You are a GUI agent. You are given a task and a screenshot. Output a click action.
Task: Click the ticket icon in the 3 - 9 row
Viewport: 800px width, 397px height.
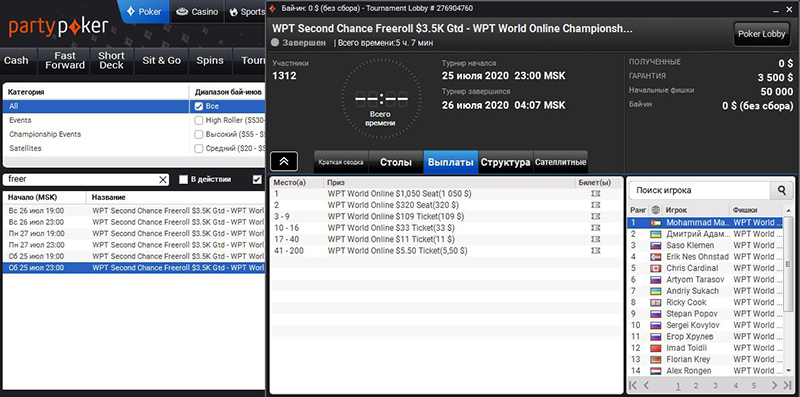click(x=594, y=216)
